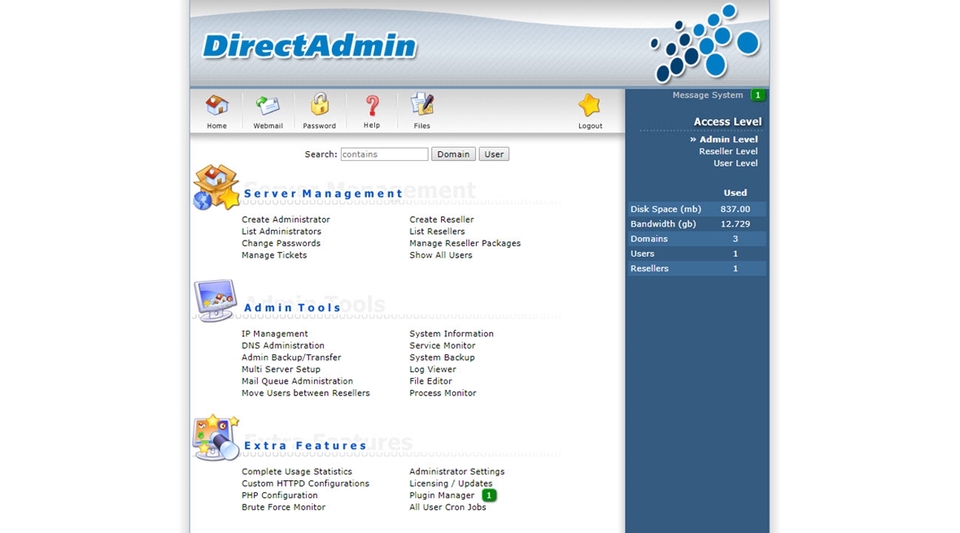Screen dimensions: 960x533
Task: Open Service Monitor
Action: [442, 345]
